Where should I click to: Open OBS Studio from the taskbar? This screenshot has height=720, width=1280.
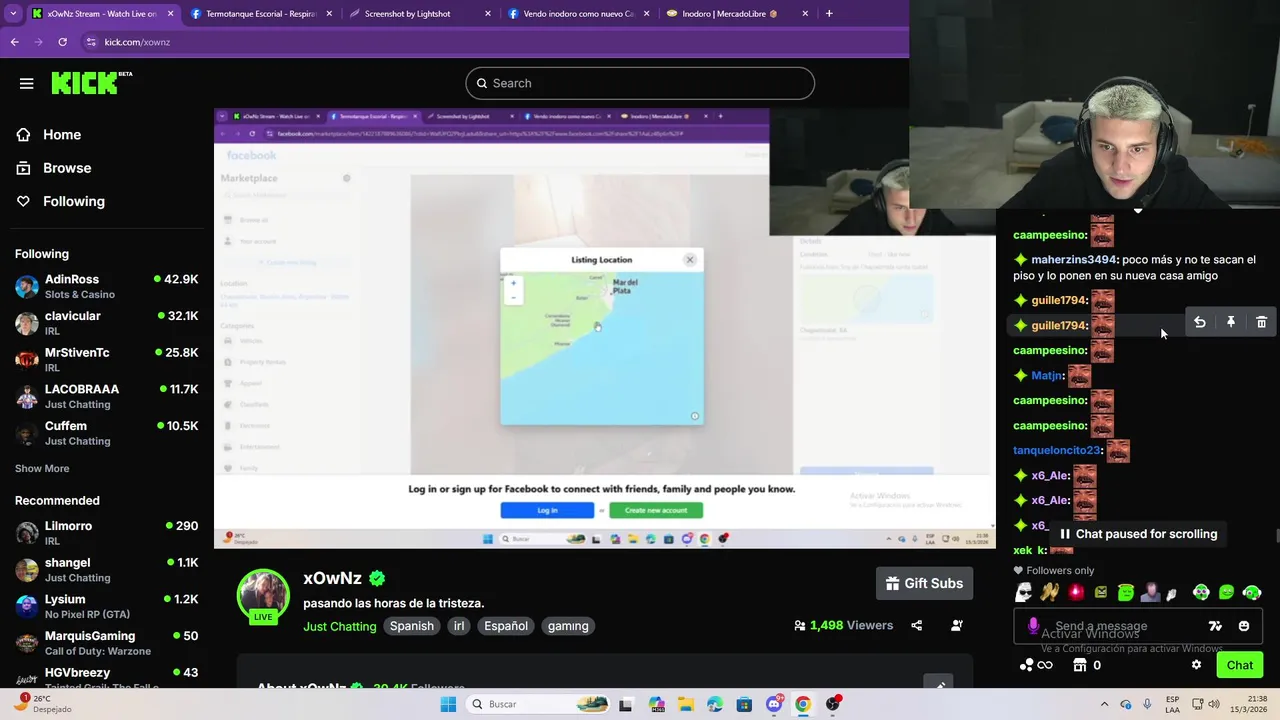pos(832,704)
